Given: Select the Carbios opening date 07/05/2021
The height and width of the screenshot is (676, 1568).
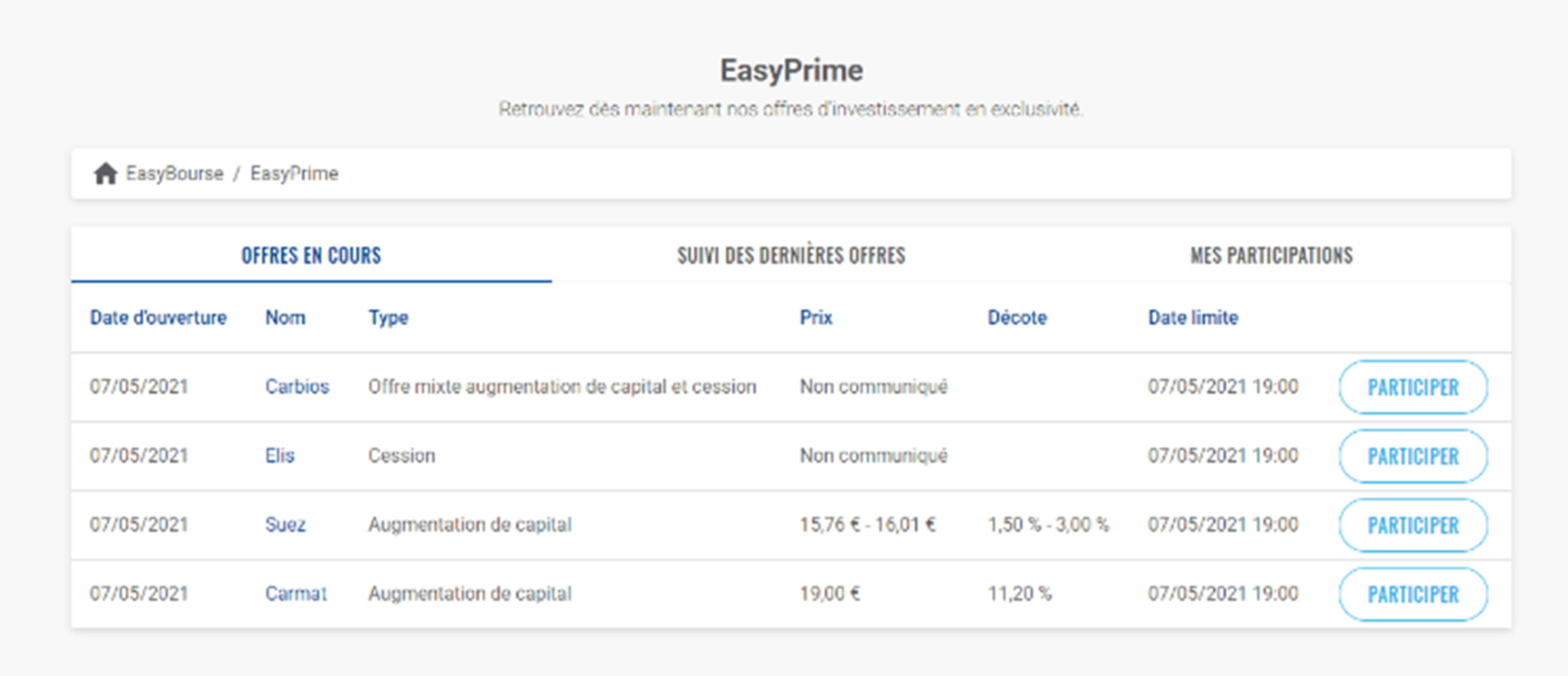Looking at the screenshot, I should pos(139,387).
